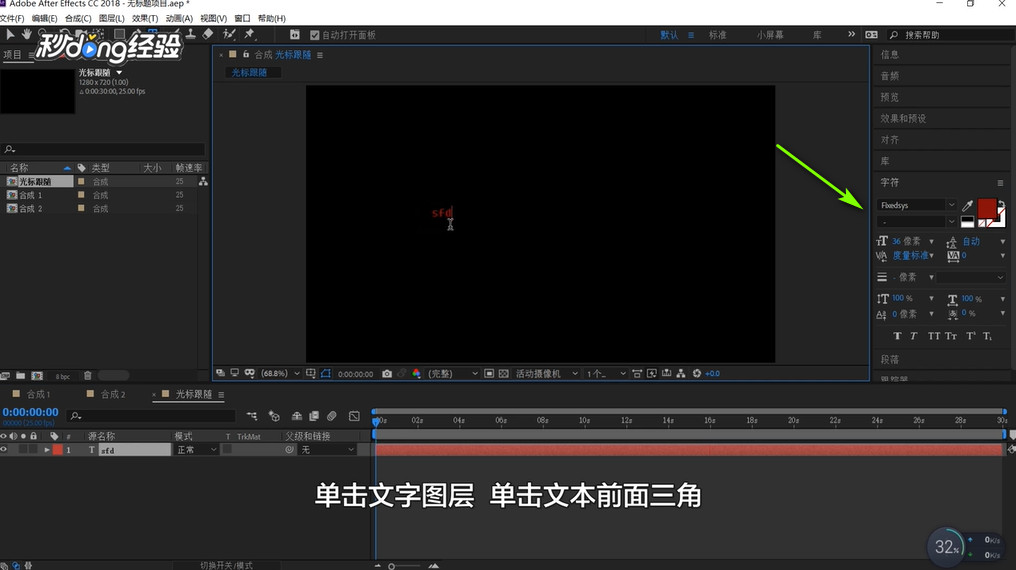Screen dimensions: 1016x570
Task: Click composition mini-flowchart icon in timeline
Action: (x=252, y=416)
